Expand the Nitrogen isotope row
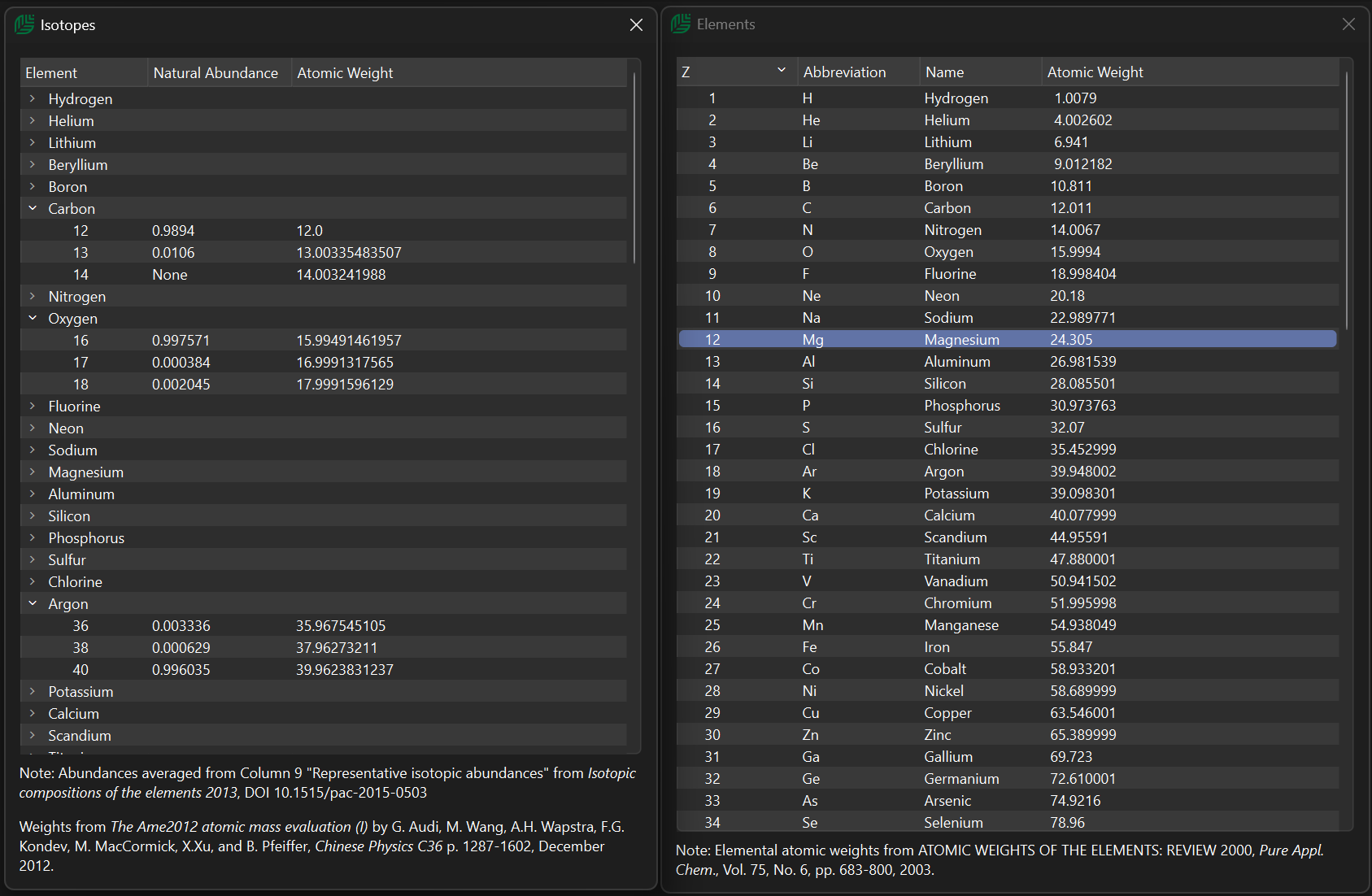Viewport: 1372px width, 896px height. click(x=33, y=296)
